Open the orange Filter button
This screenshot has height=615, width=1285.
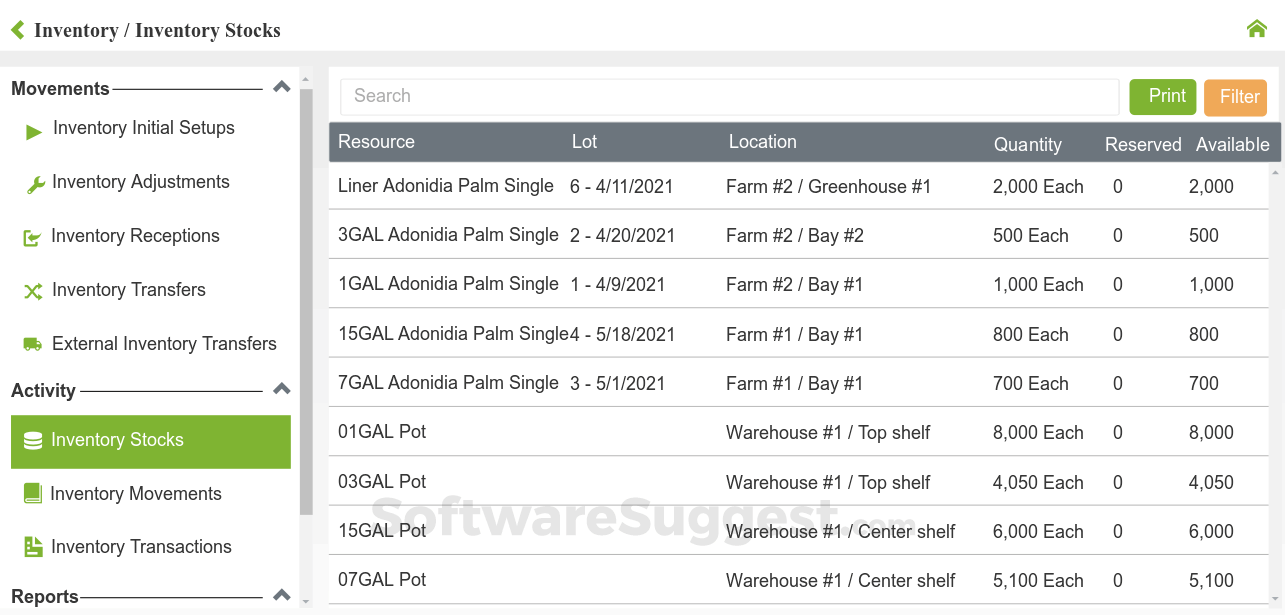(x=1235, y=97)
